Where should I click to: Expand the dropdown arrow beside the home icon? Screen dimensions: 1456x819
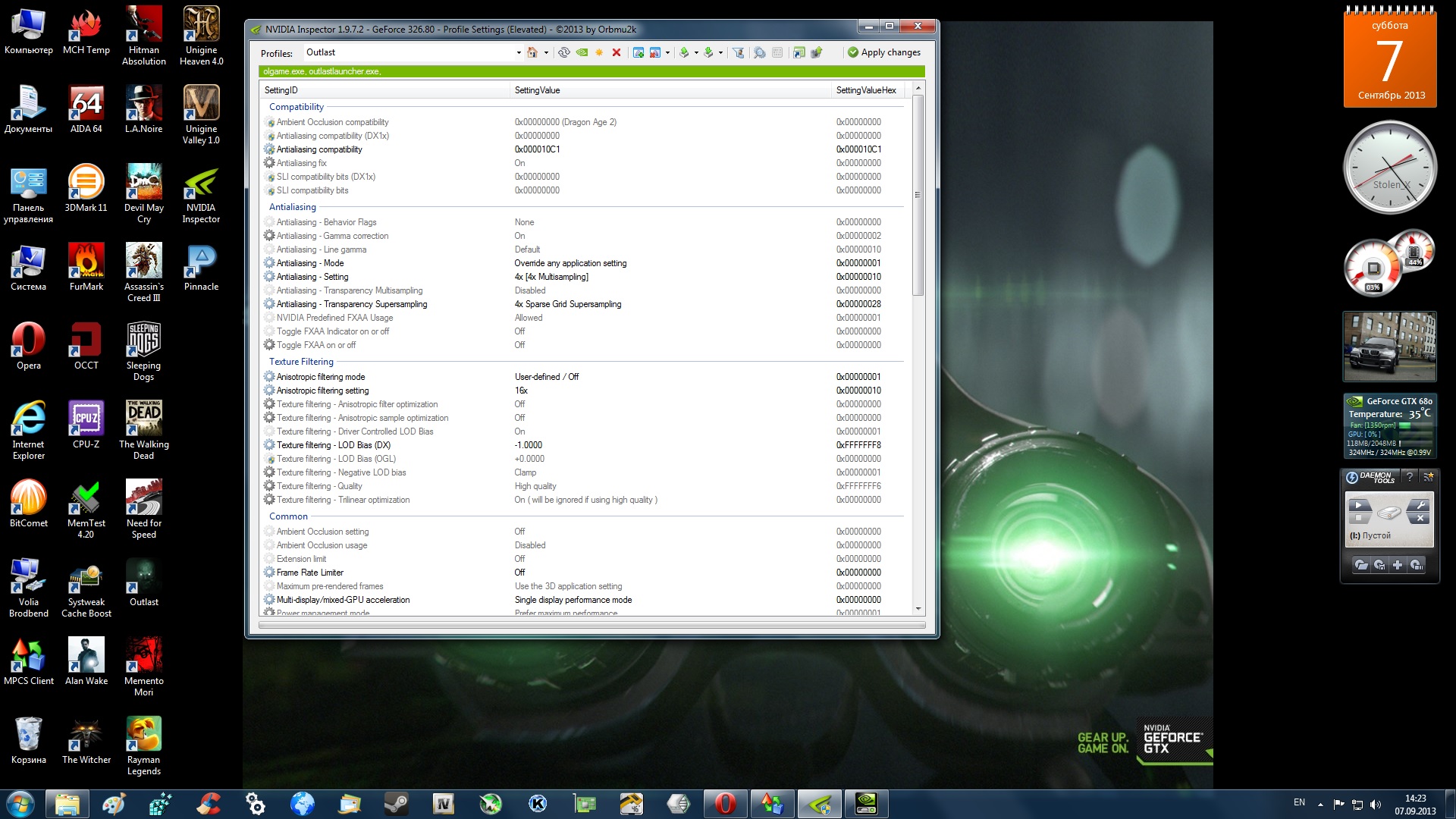click(546, 52)
